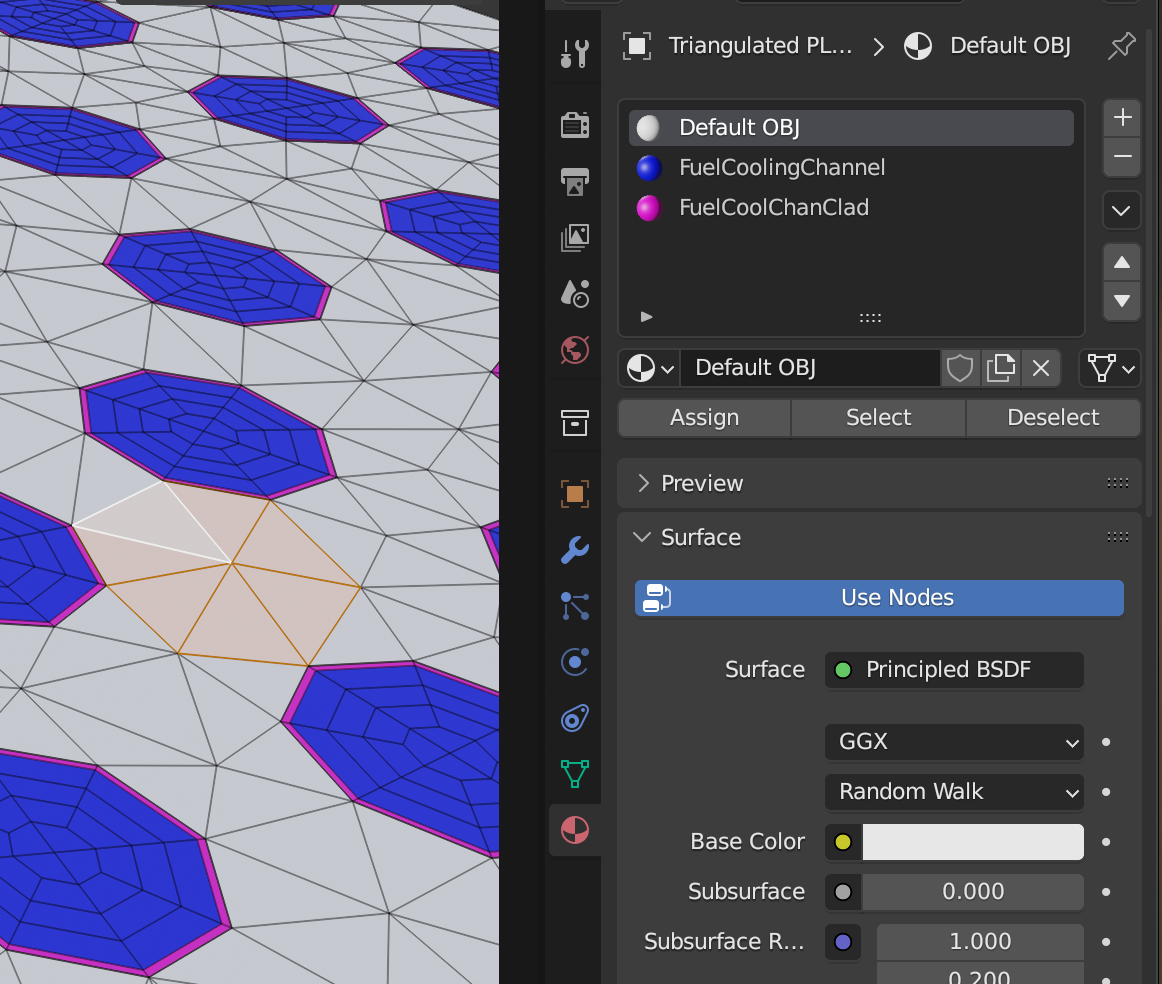Collapse the Surface panel
Viewport: 1162px width, 984px height.
(643, 537)
